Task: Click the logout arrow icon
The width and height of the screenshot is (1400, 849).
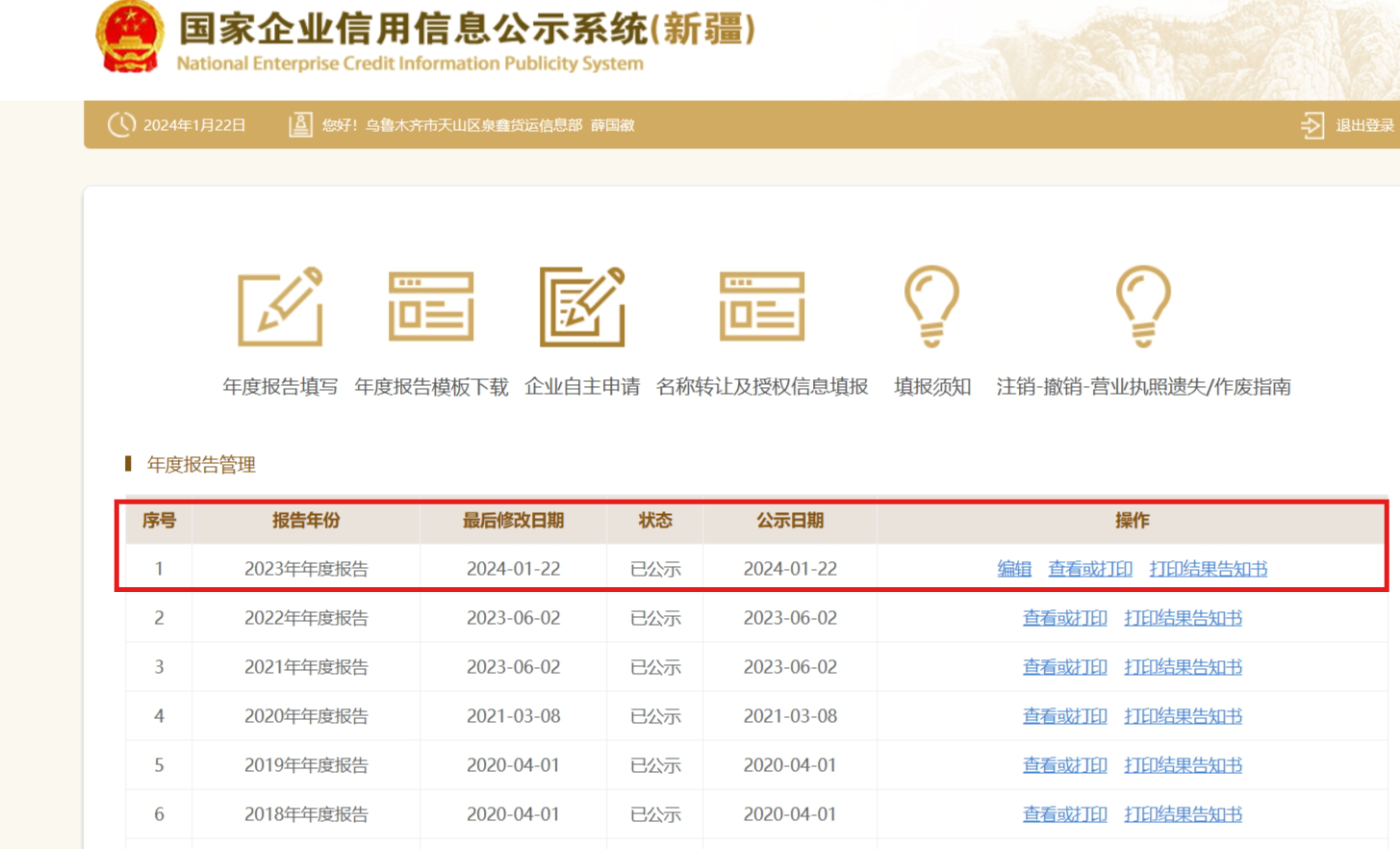Action: (1312, 125)
